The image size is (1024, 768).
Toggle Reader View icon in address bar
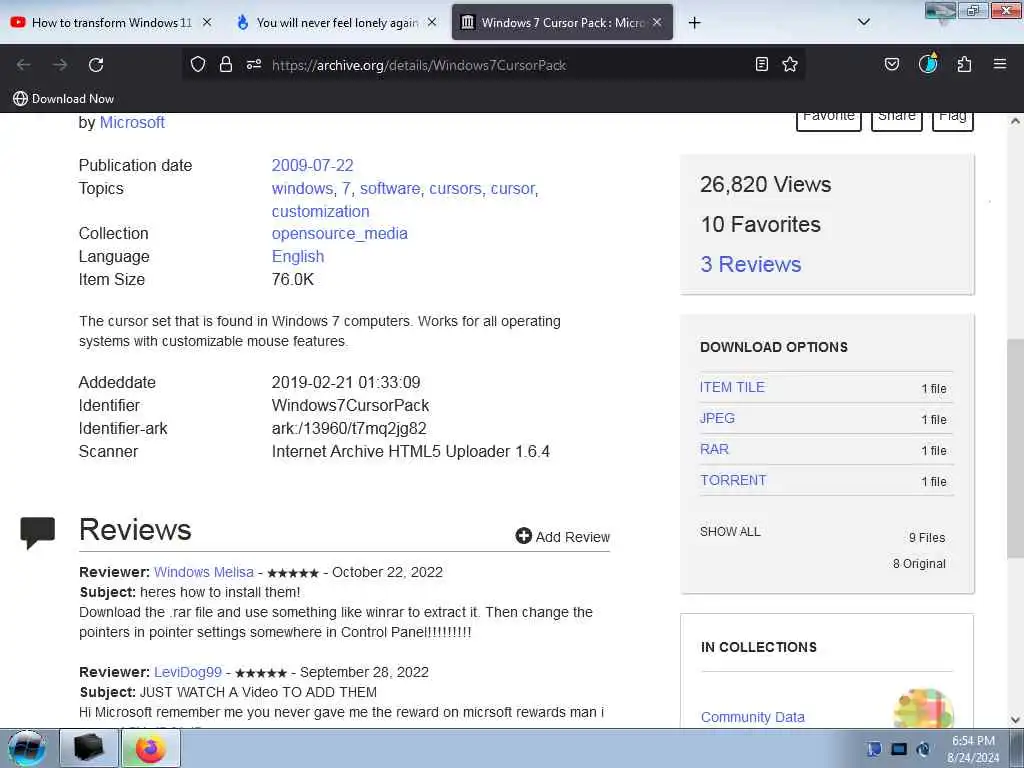tap(761, 64)
